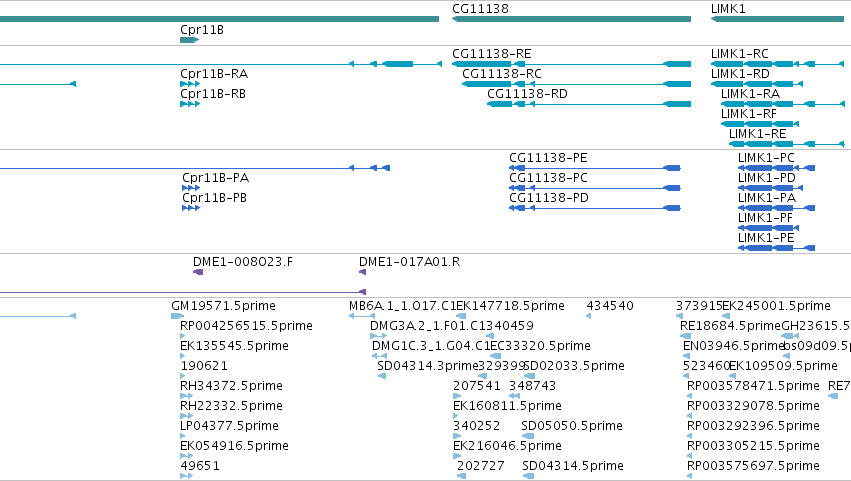Image resolution: width=851 pixels, height=481 pixels.
Task: Select the SD04314.3prime EST label
Action: (428, 366)
